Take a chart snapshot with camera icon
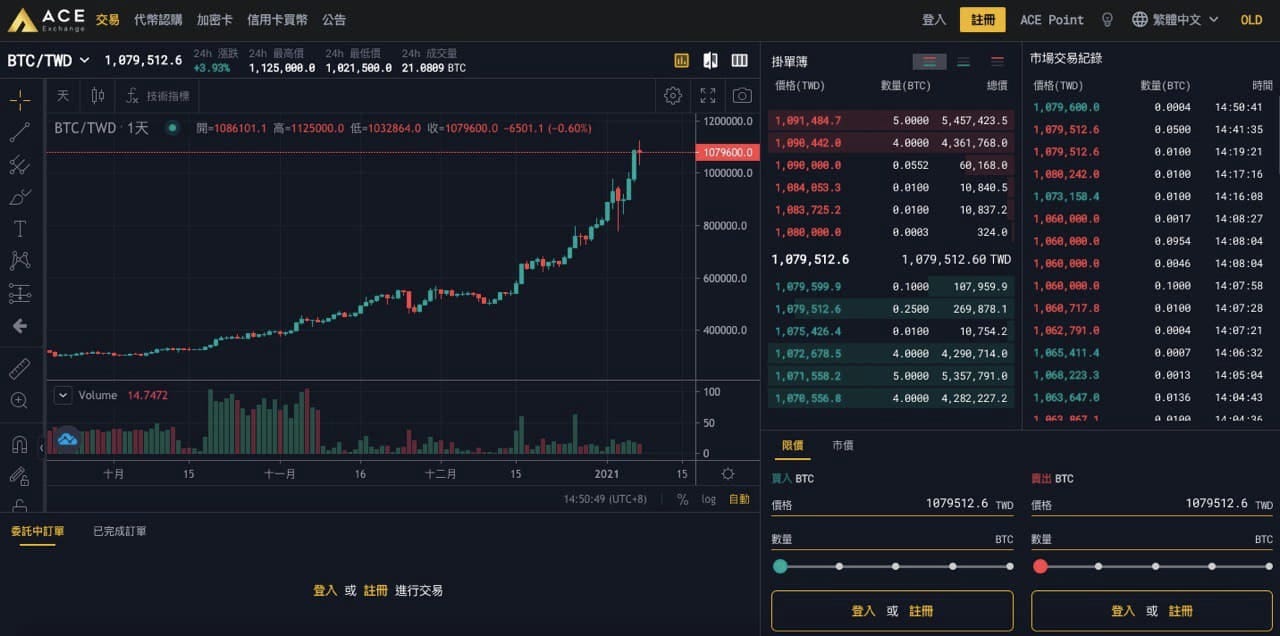The height and width of the screenshot is (636, 1280). [x=742, y=96]
